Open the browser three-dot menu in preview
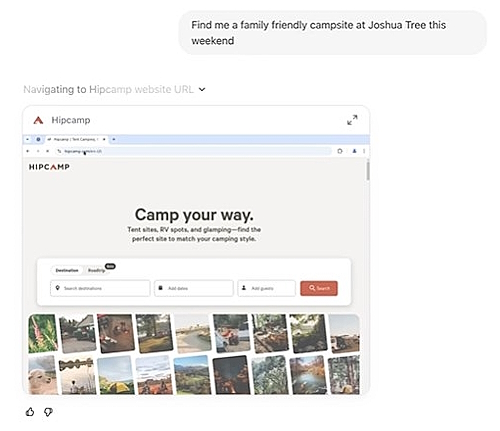 tap(364, 151)
